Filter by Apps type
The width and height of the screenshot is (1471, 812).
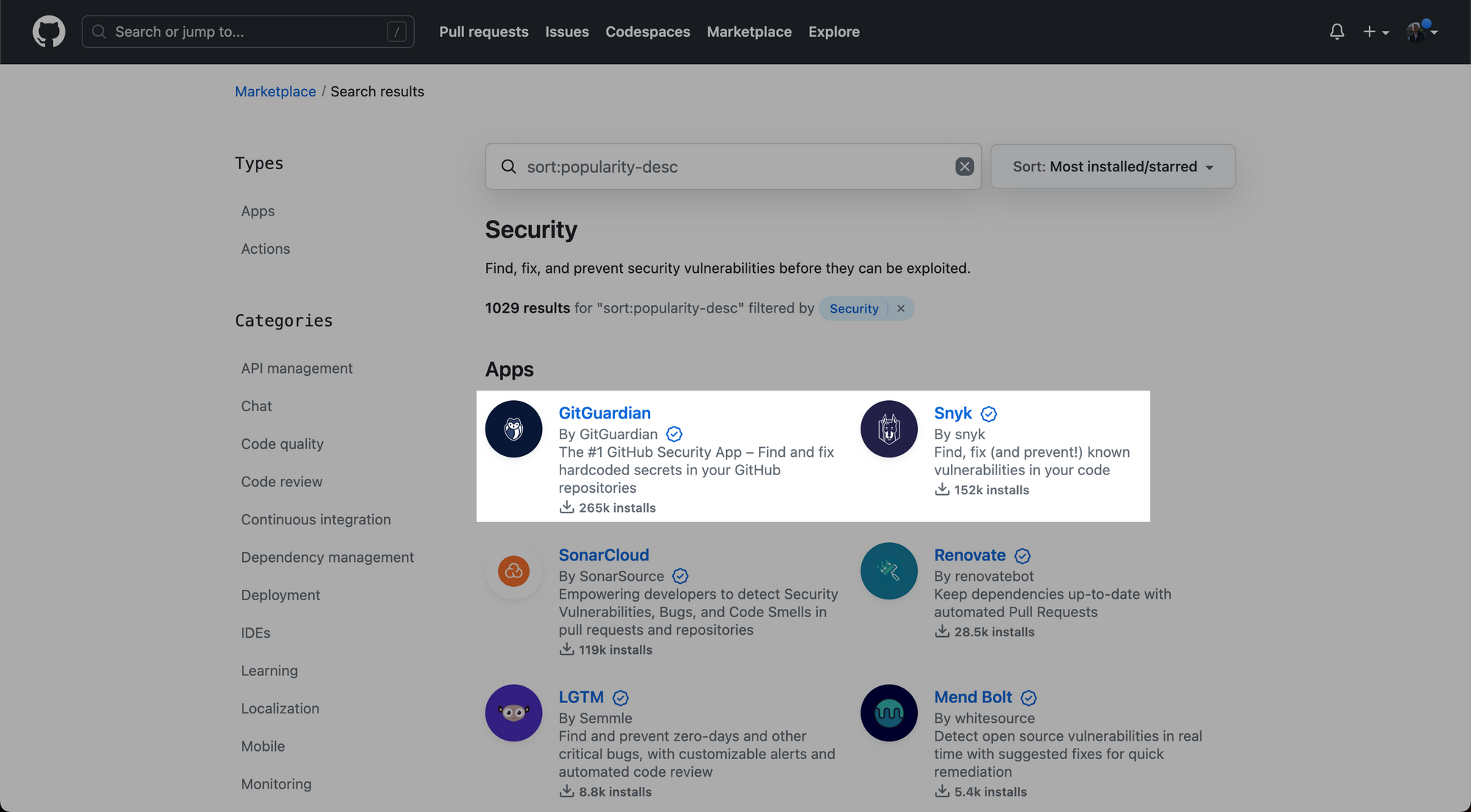pos(257,211)
